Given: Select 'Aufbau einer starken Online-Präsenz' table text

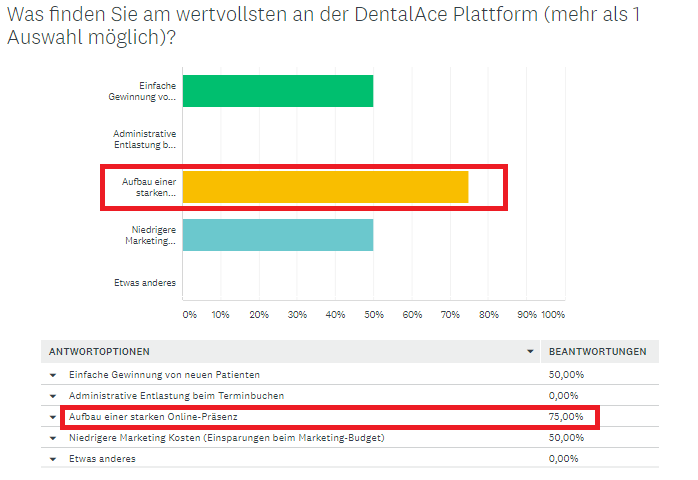Looking at the screenshot, I should click(x=153, y=417).
